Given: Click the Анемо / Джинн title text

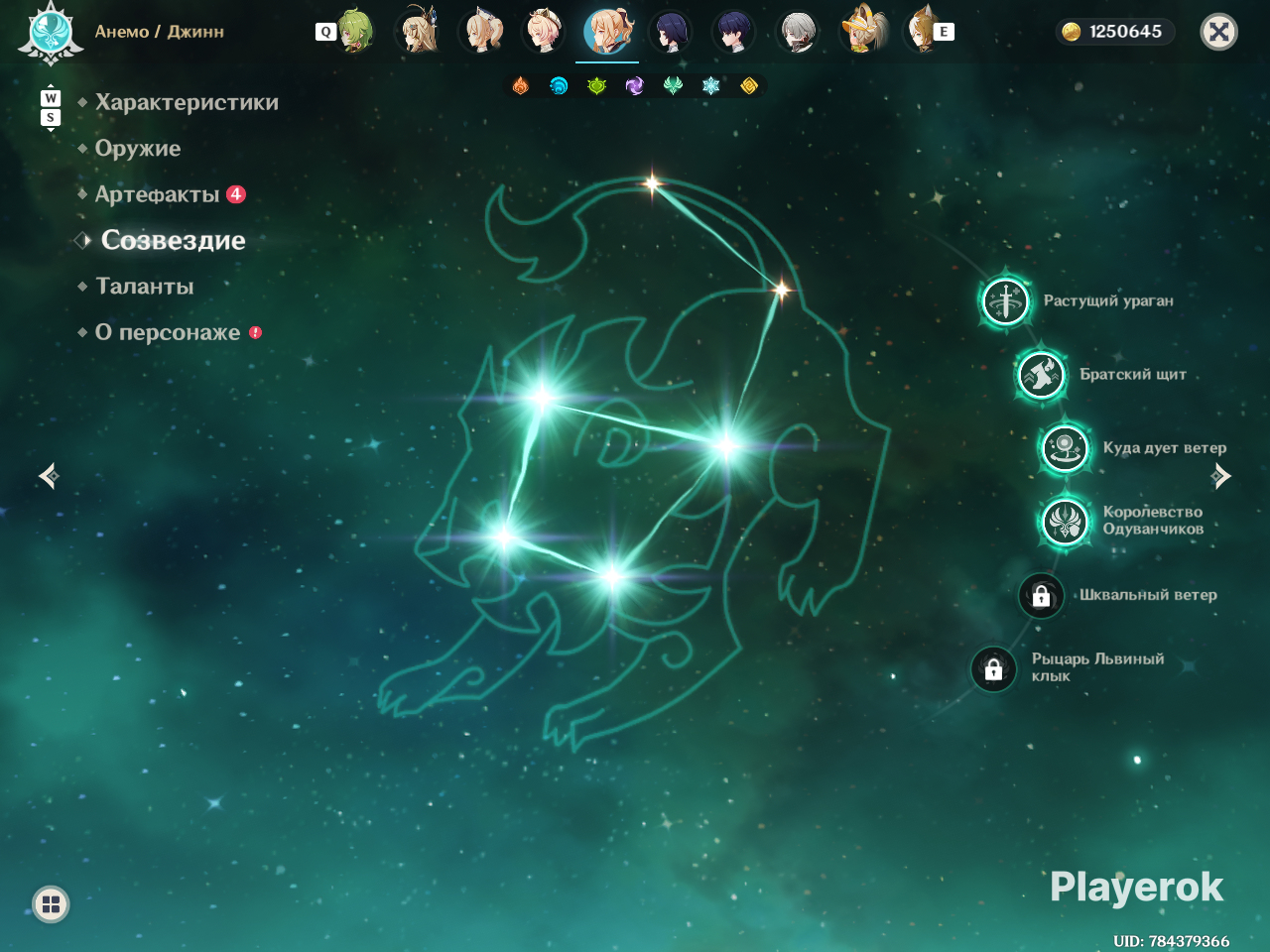Looking at the screenshot, I should (x=160, y=32).
